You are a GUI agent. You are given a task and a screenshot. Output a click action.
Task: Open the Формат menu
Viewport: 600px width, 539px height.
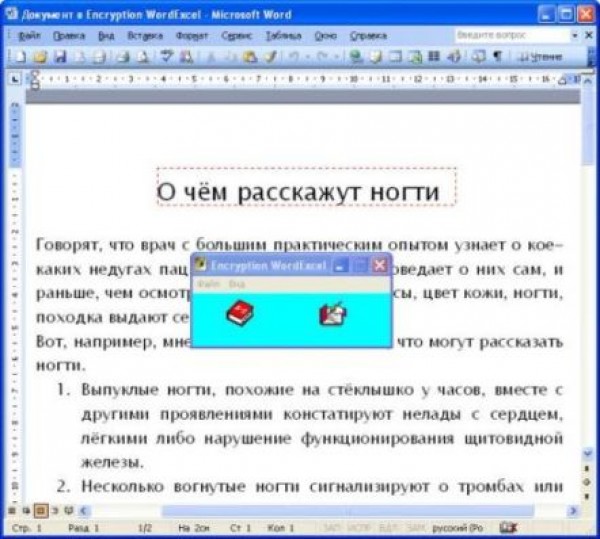click(x=192, y=36)
